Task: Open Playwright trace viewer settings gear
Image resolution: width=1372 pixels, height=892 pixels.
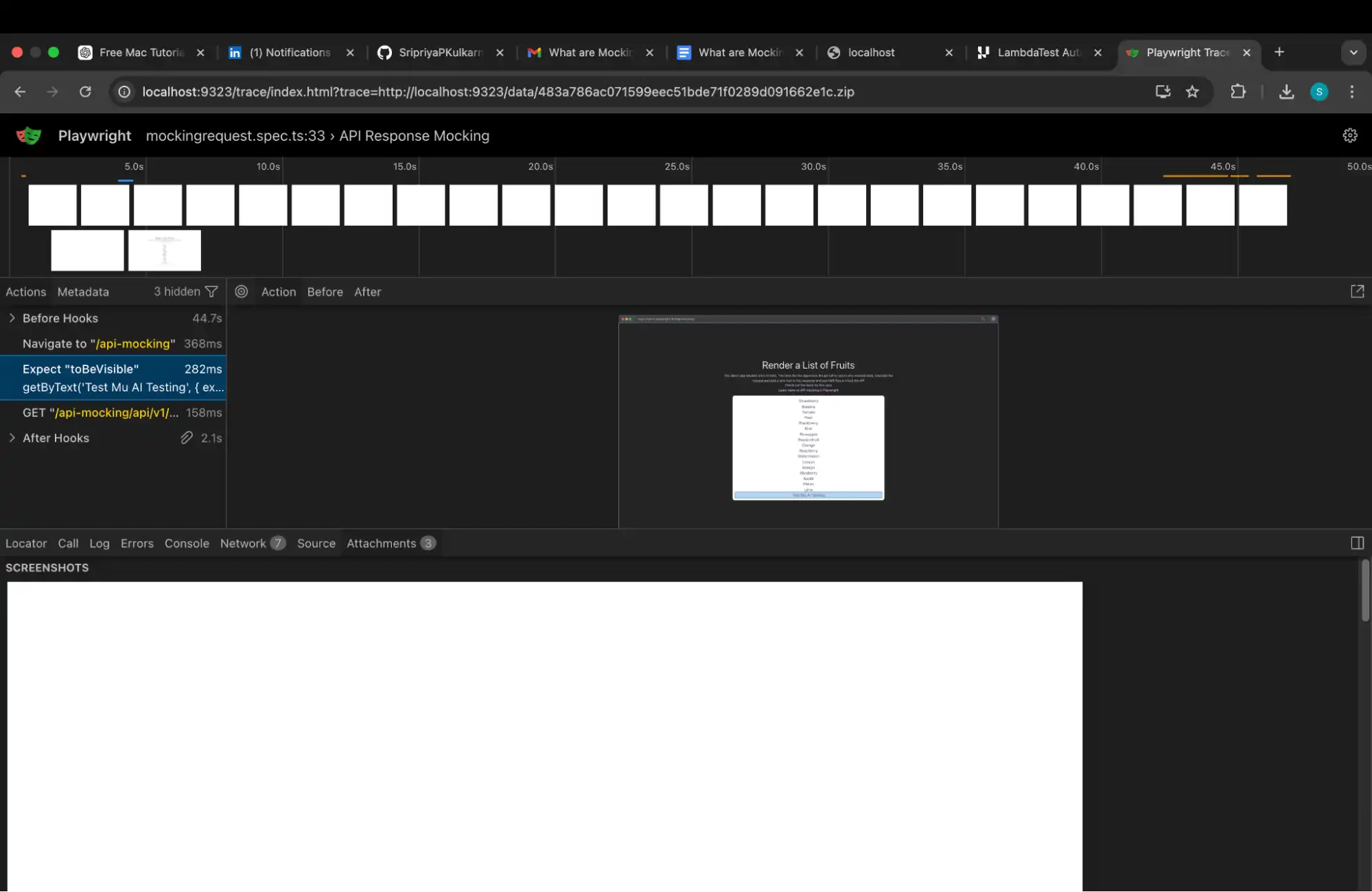Action: (x=1349, y=136)
